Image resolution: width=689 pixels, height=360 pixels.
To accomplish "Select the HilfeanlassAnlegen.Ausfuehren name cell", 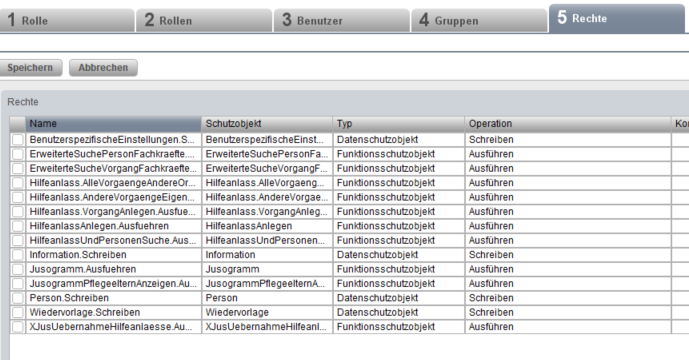I will pos(113,226).
